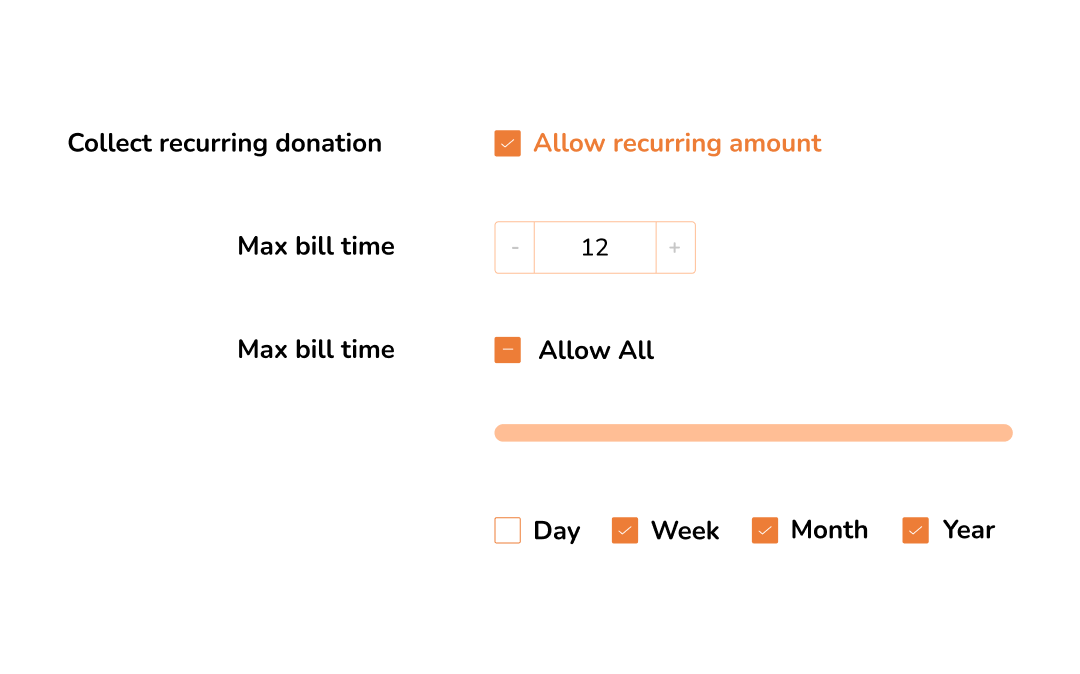Click the dash icon in the Allow All box
1080x674 pixels.
(x=507, y=350)
